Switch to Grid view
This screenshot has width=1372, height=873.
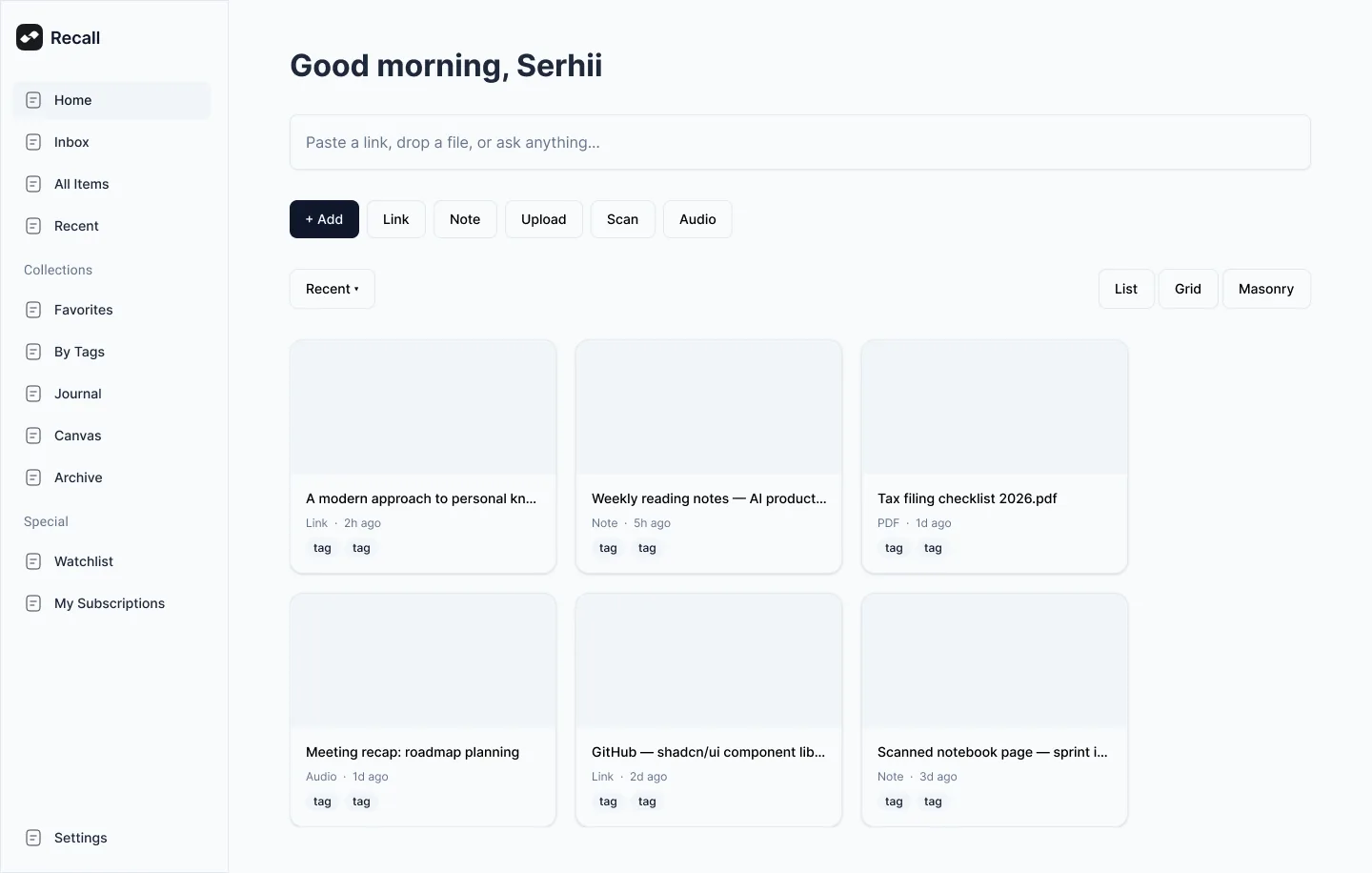point(1188,289)
